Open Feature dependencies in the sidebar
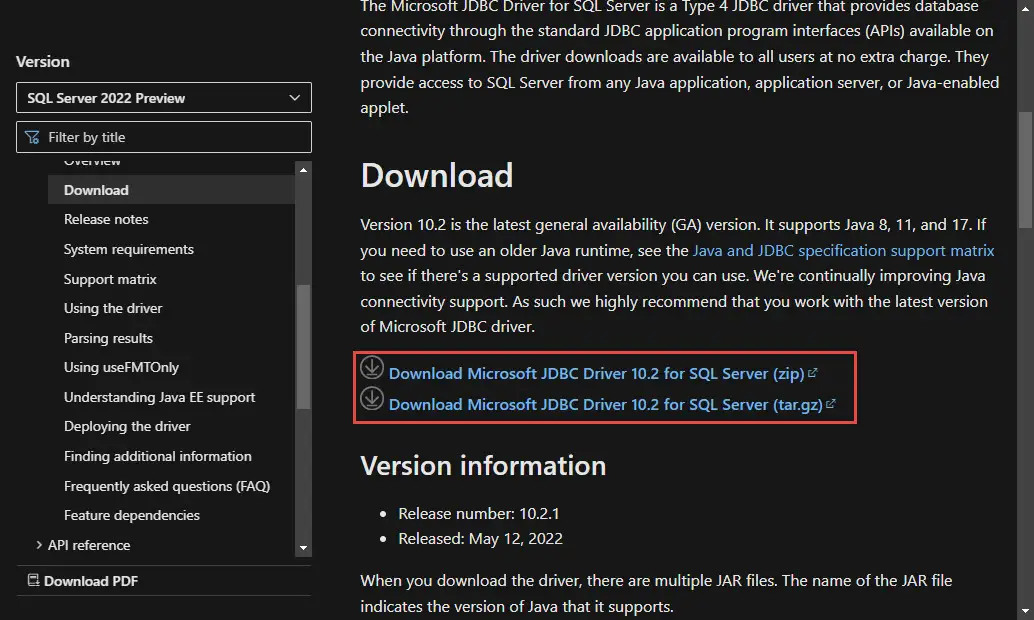The image size is (1034, 620). [x=132, y=515]
